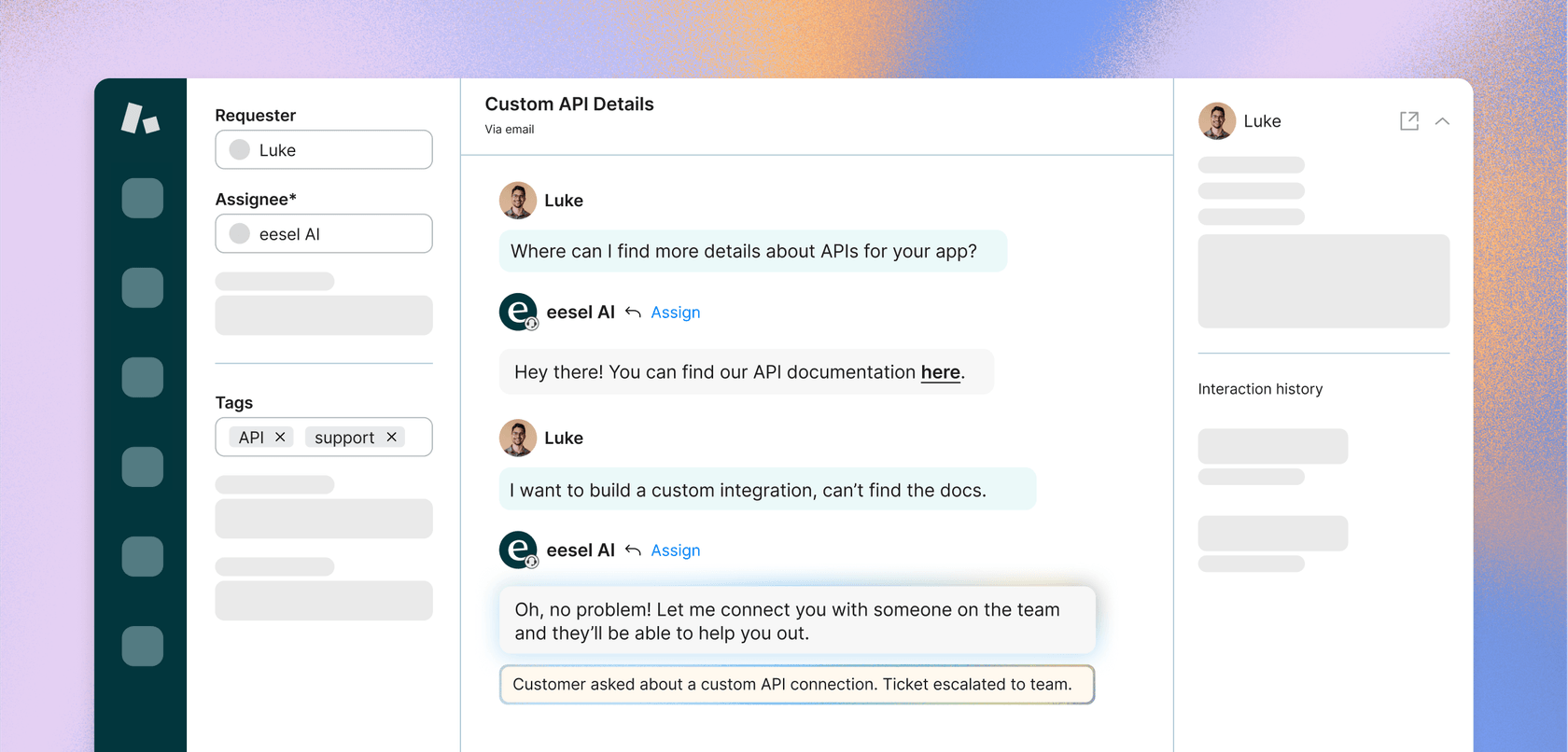Screen dimensions: 1568x752
Task: Remove the API tag
Action: (x=280, y=437)
